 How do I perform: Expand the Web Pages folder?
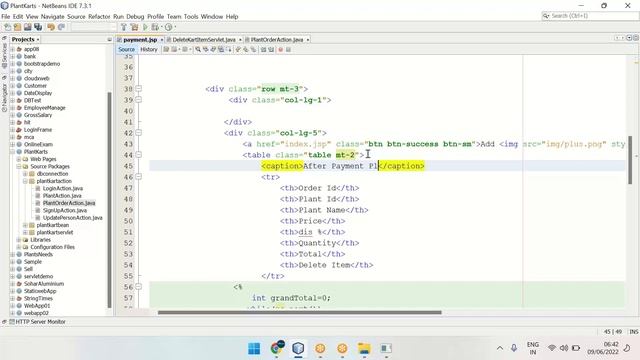click(x=19, y=159)
